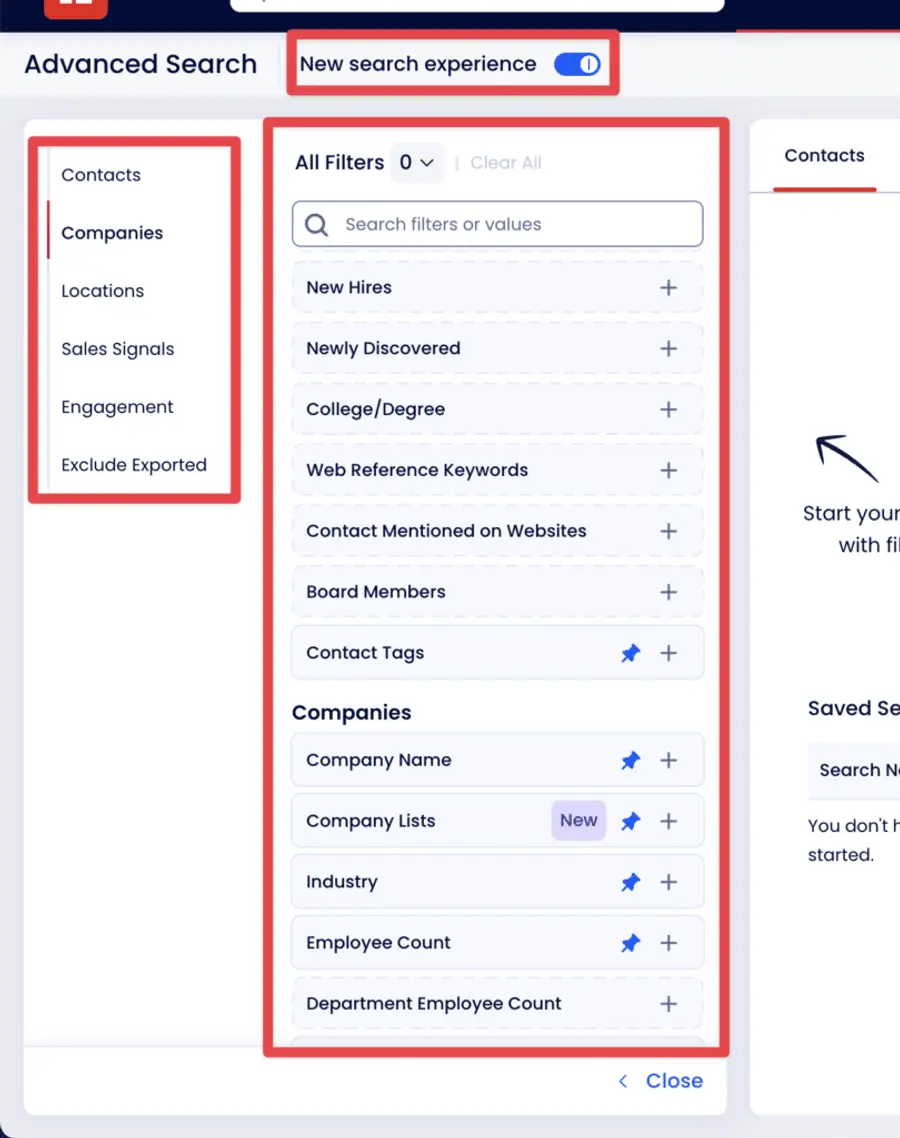Click the Clear All link
Viewport: 900px width, 1138px height.
click(506, 162)
